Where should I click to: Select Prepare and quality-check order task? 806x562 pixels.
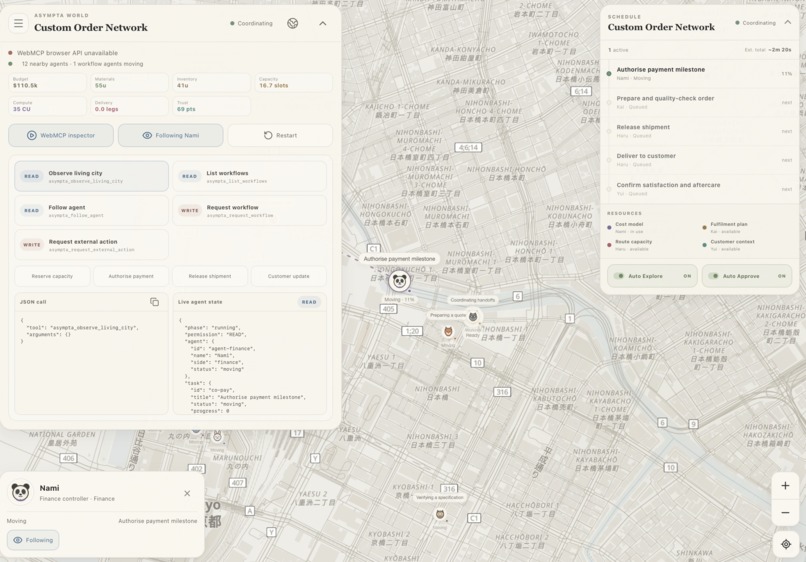pos(700,102)
